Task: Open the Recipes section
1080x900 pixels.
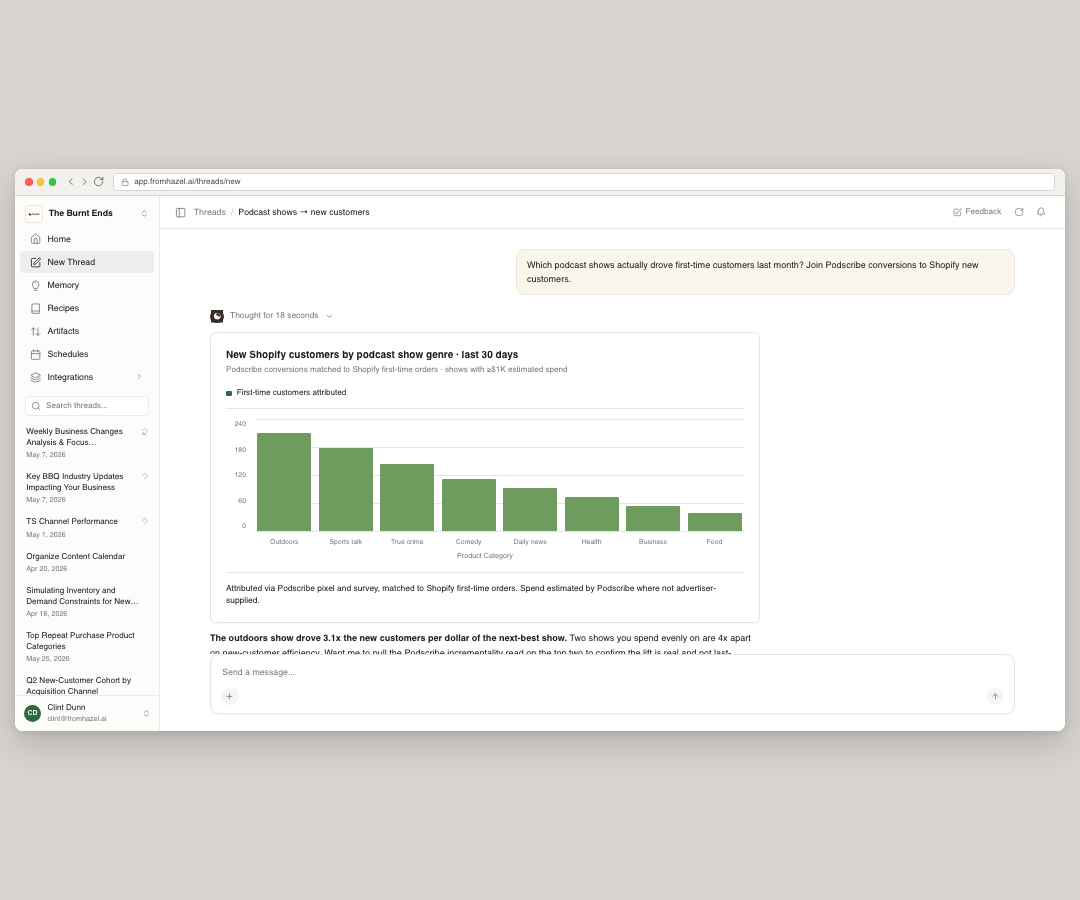Action: [87, 308]
